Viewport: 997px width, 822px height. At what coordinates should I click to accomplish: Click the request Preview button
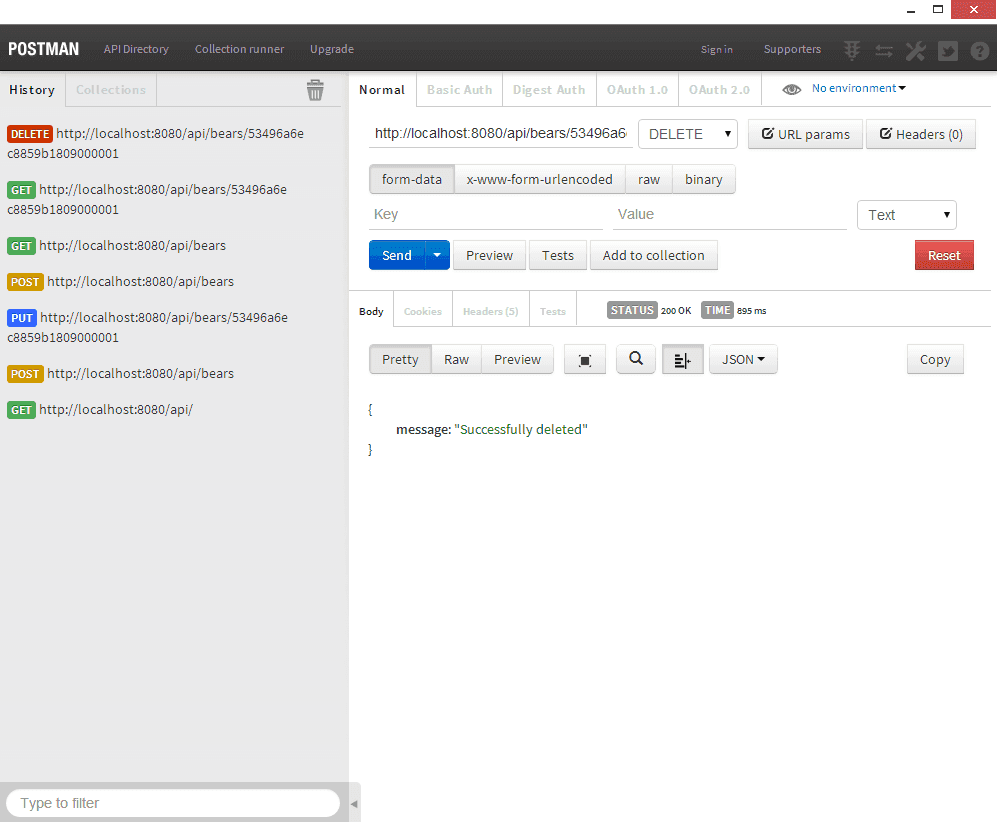coord(489,255)
